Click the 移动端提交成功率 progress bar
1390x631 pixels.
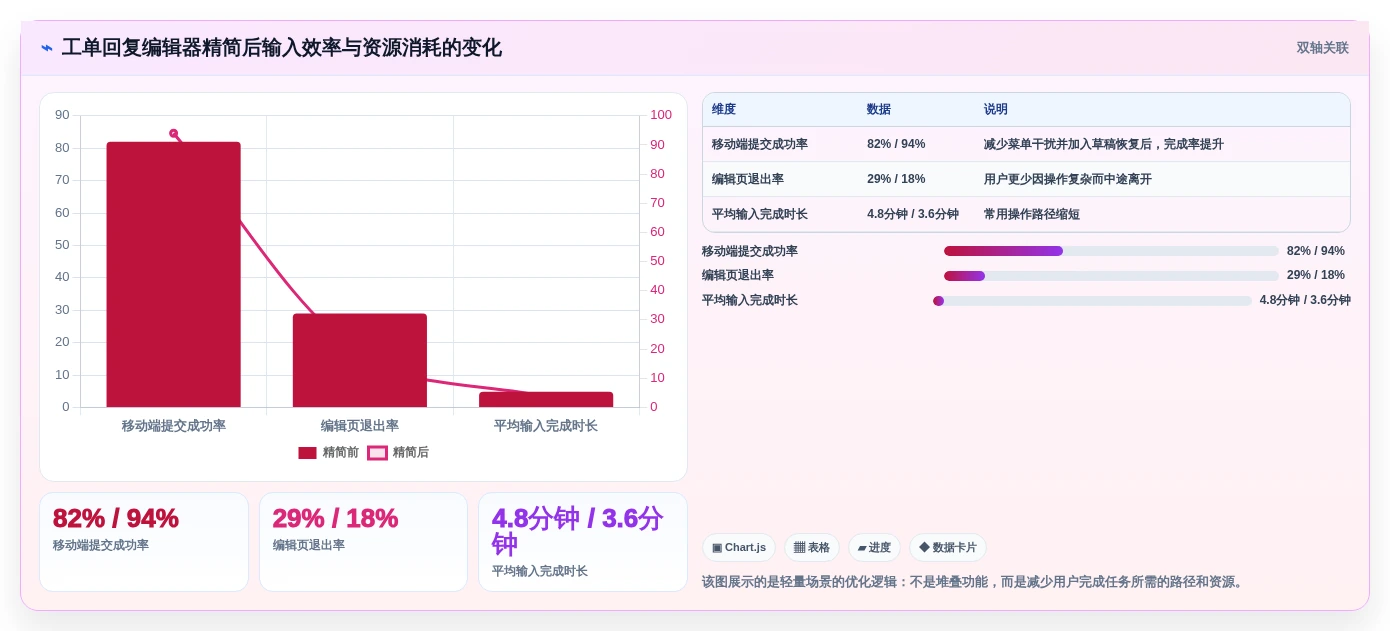pyautogui.click(x=1111, y=251)
